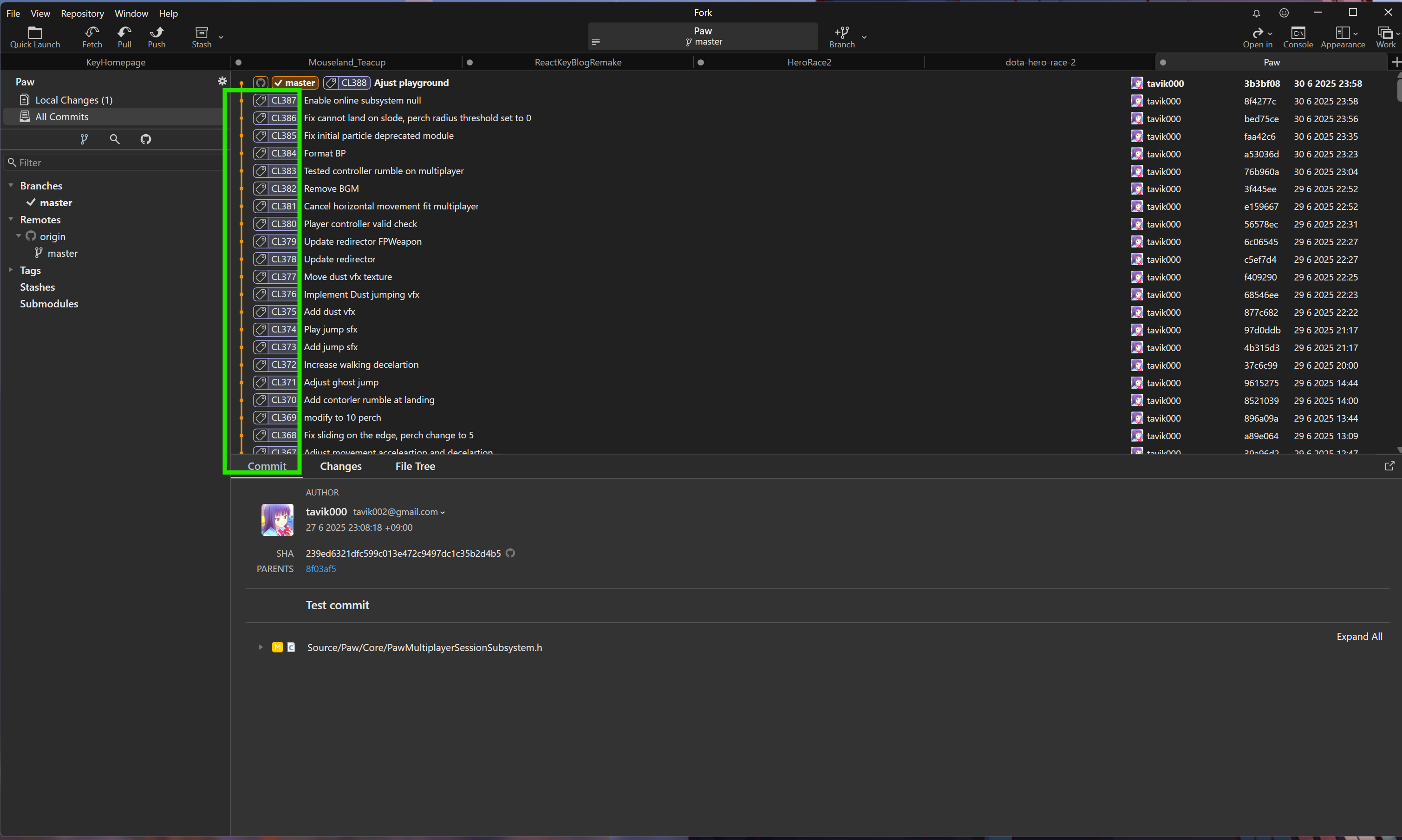This screenshot has height=840, width=1402.
Task: Create a new Branch
Action: [841, 37]
